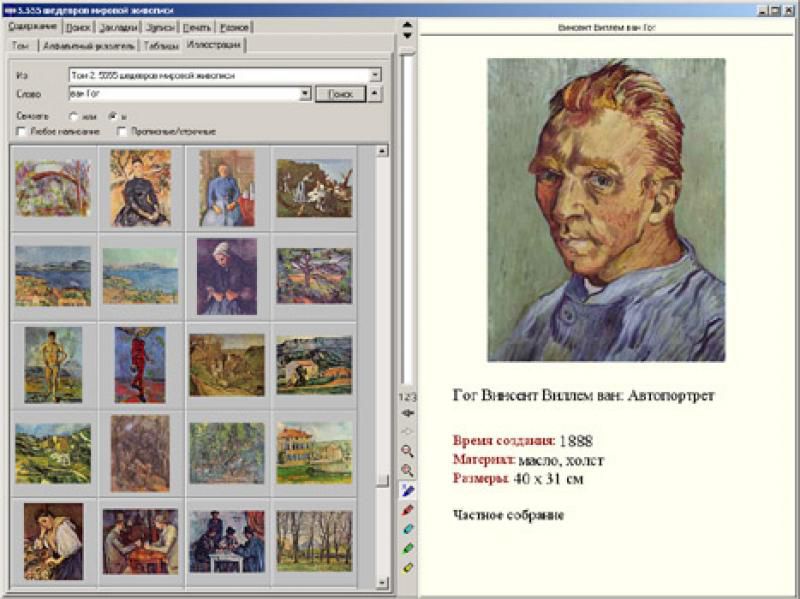
Task: Expand the 'Из' volume dropdown
Action: 375,75
